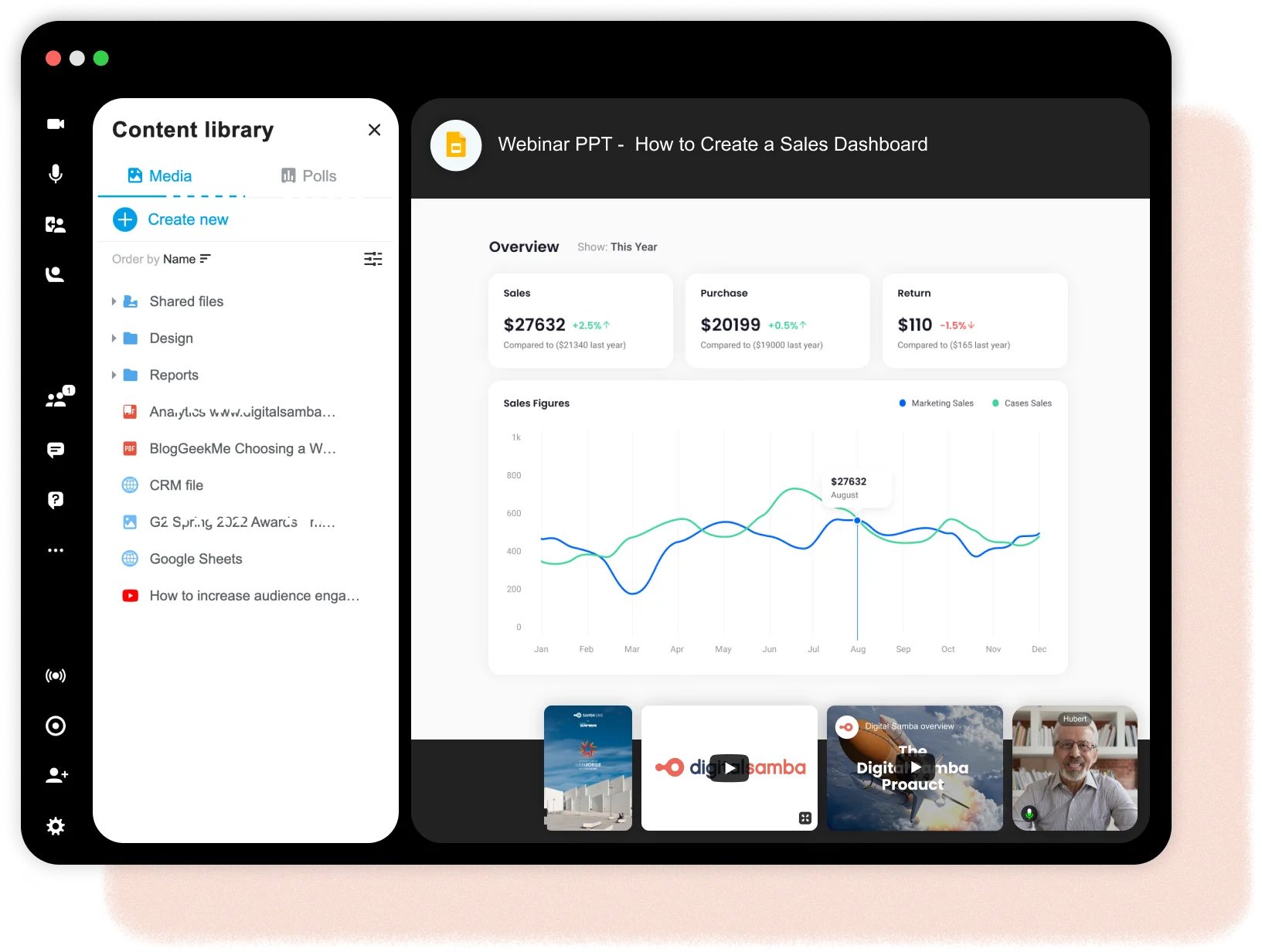
Task: Switch to the Media tab
Action: [x=160, y=176]
